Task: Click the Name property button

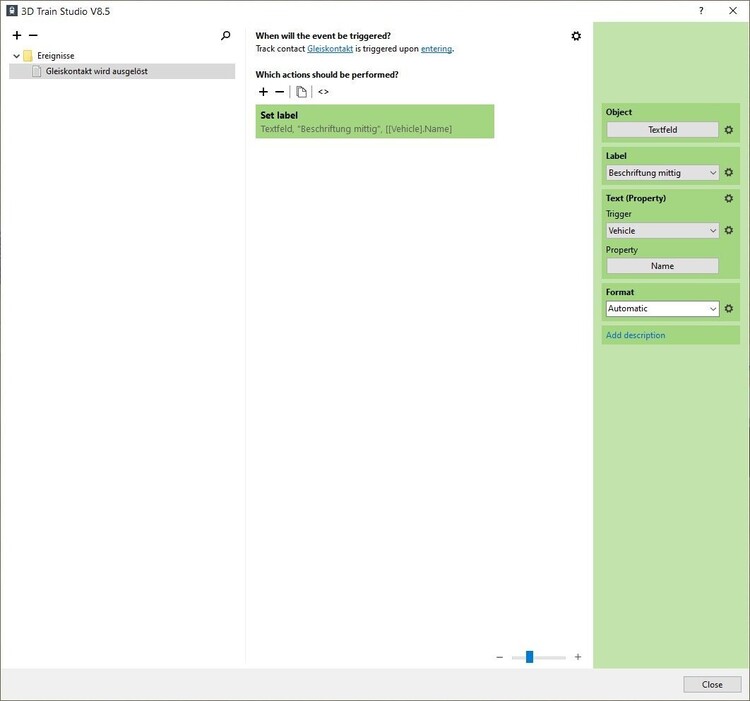Action: [662, 266]
